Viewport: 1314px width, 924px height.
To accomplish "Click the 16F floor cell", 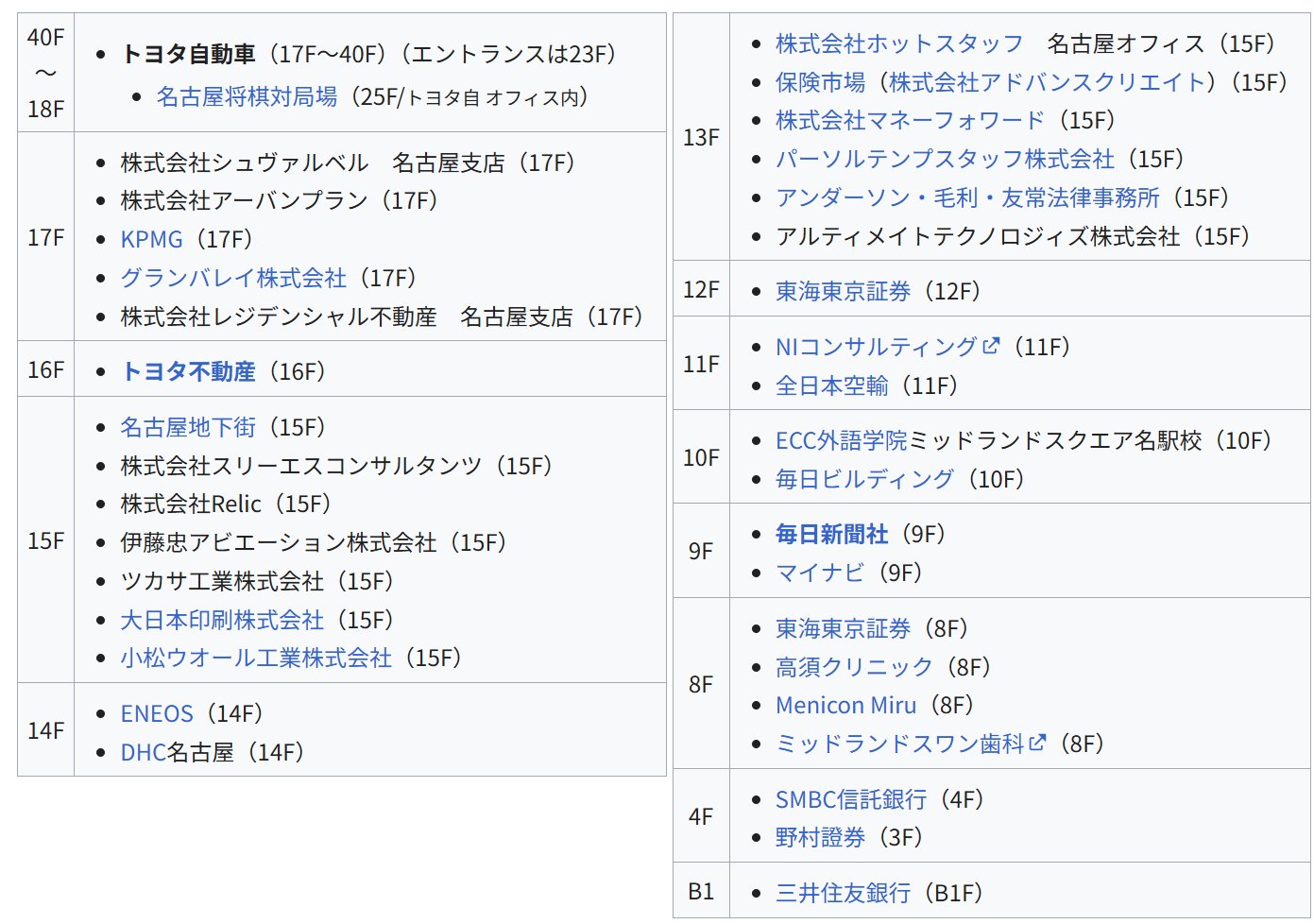I will 45,369.
